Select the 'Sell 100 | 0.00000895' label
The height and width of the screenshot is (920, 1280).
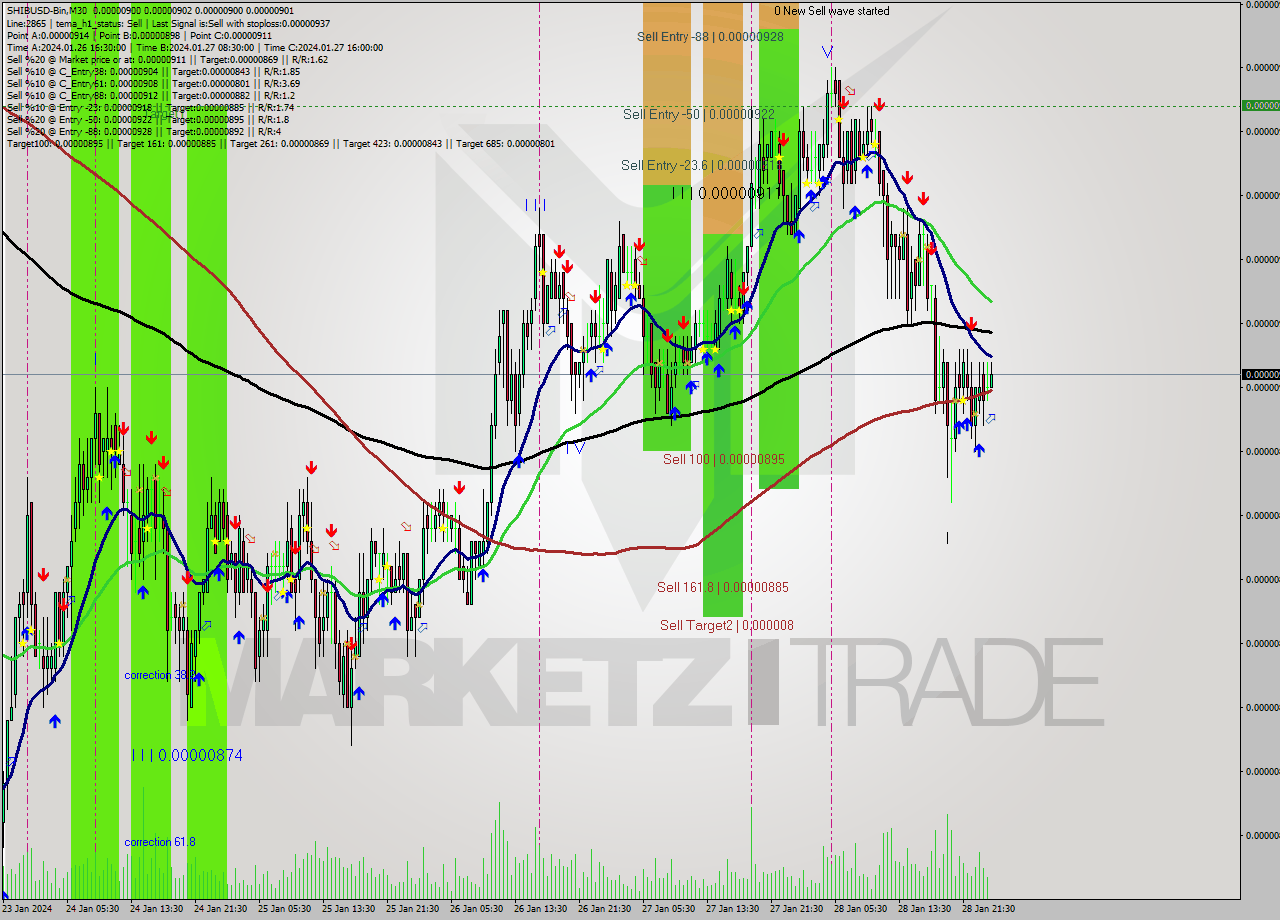point(723,459)
